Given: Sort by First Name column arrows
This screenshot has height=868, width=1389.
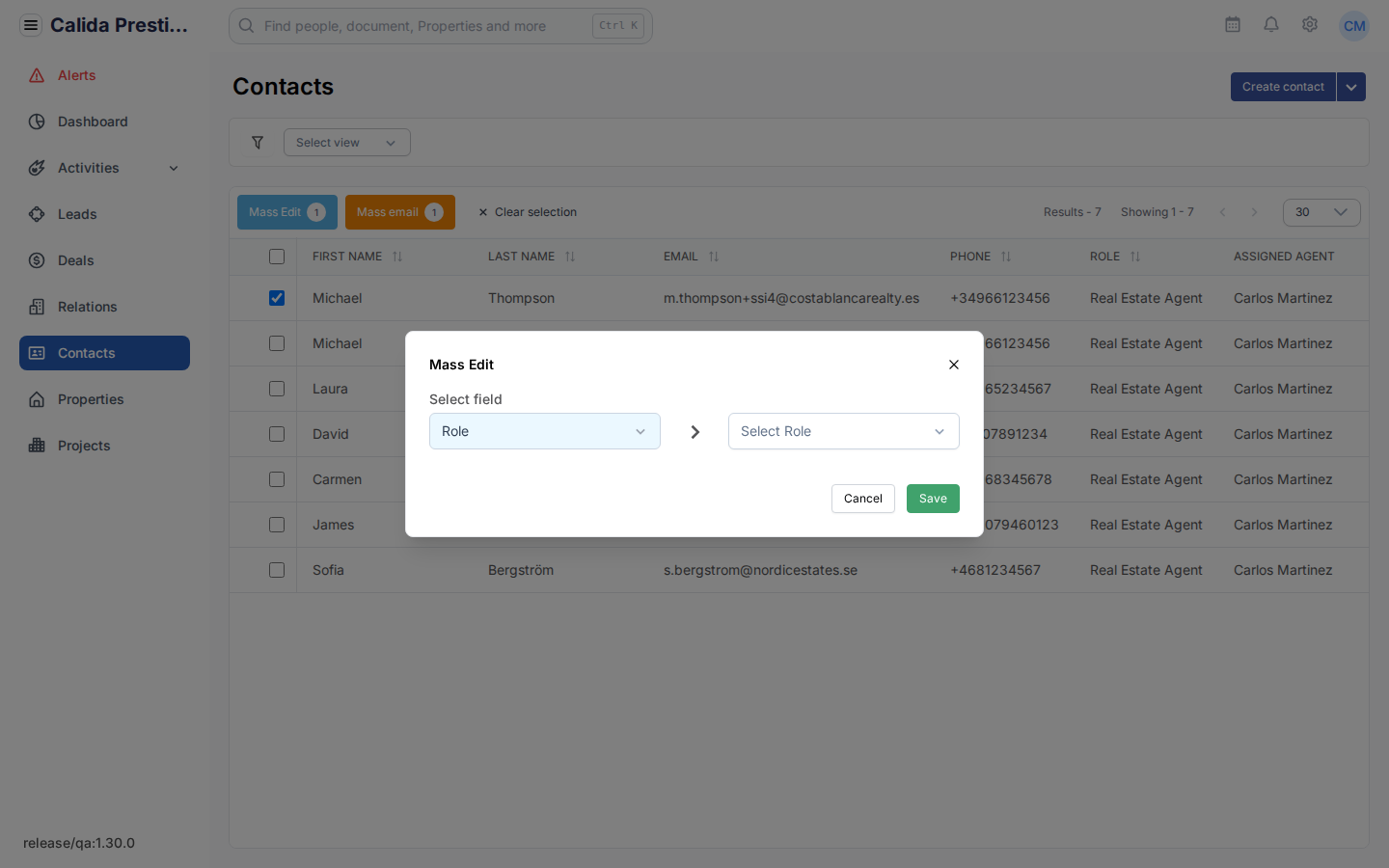Looking at the screenshot, I should tap(397, 257).
